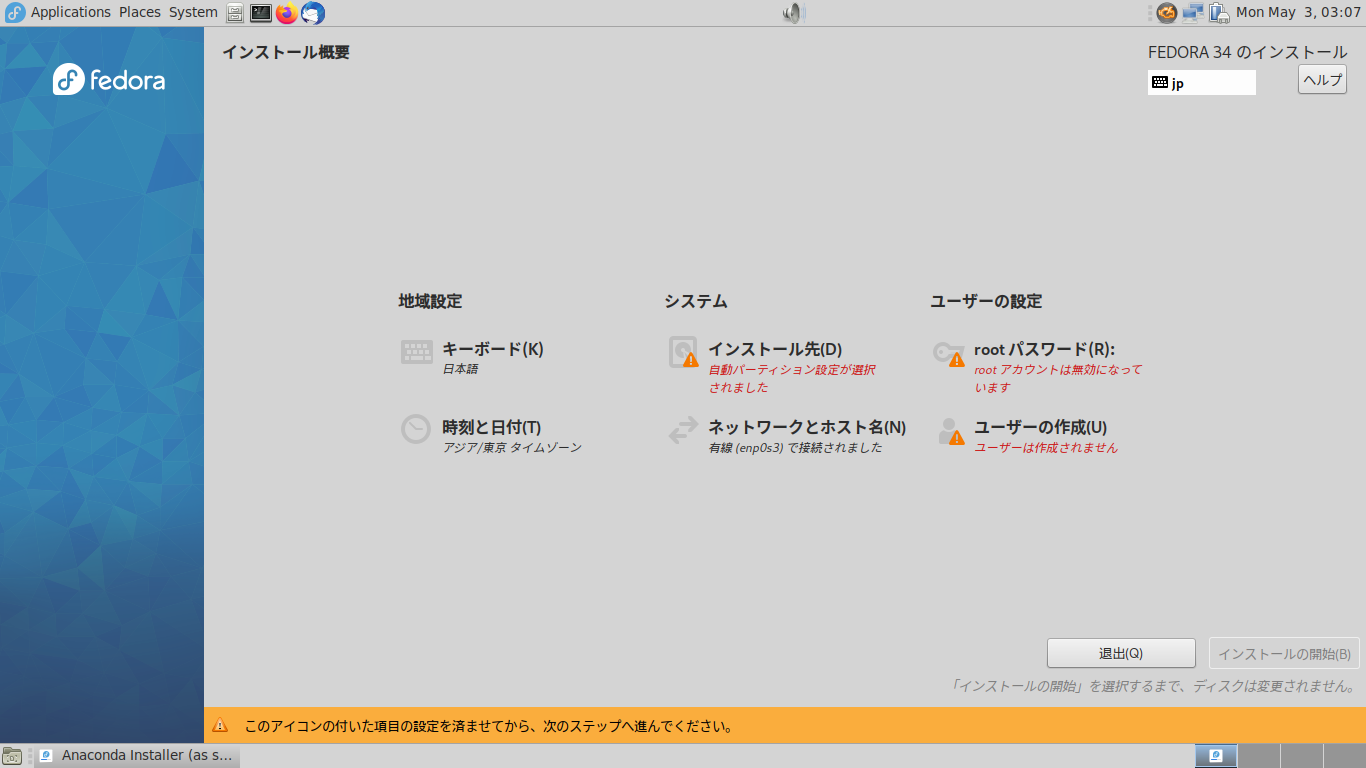Open ユーザーの作成(U) user creation
This screenshot has height=768, width=1366.
1041,427
